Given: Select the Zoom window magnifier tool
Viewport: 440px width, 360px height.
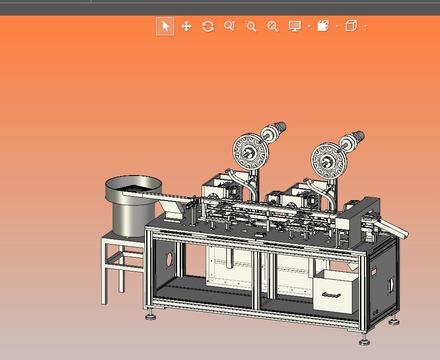Looking at the screenshot, I should point(251,26).
